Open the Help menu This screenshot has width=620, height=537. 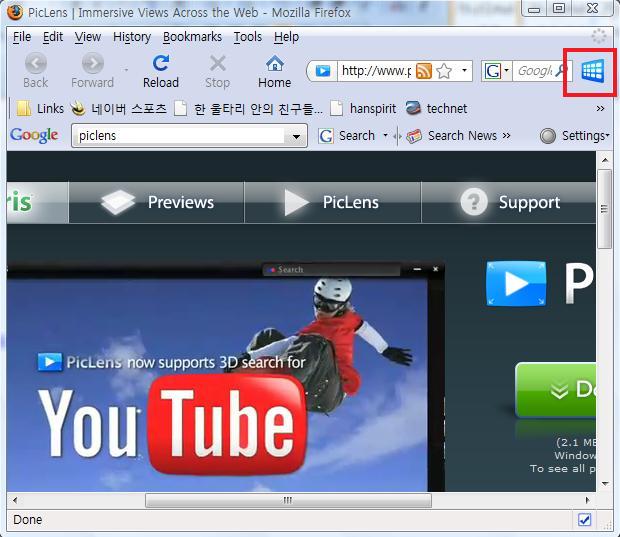(x=286, y=37)
